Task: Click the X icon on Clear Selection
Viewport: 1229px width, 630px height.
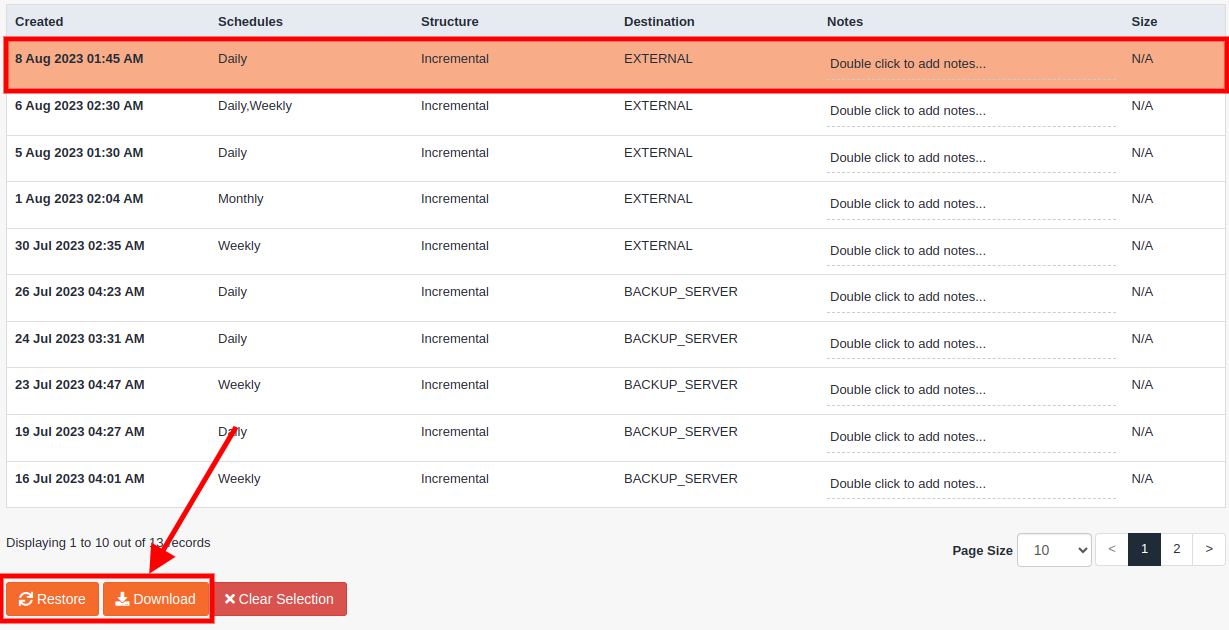Action: pyautogui.click(x=230, y=599)
